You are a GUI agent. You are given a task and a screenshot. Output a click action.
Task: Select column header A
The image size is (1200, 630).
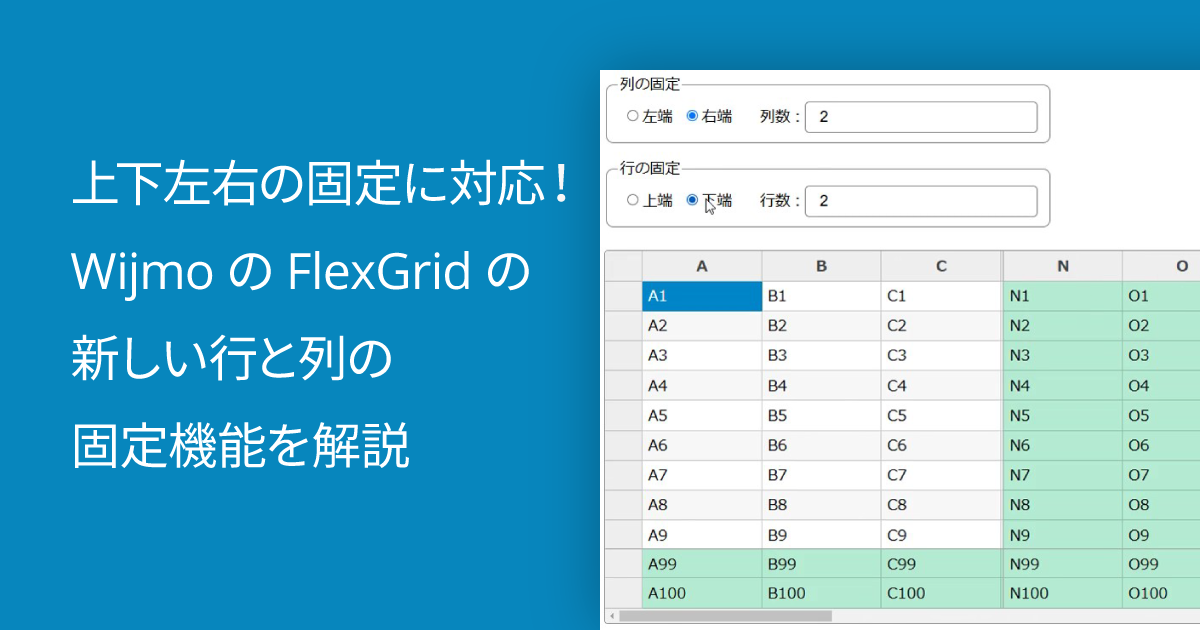point(701,265)
